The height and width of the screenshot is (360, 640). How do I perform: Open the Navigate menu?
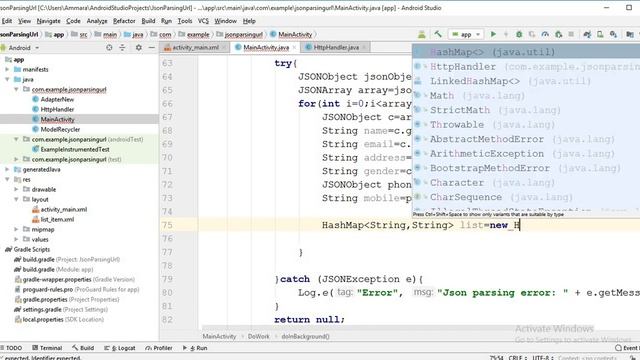point(48,21)
